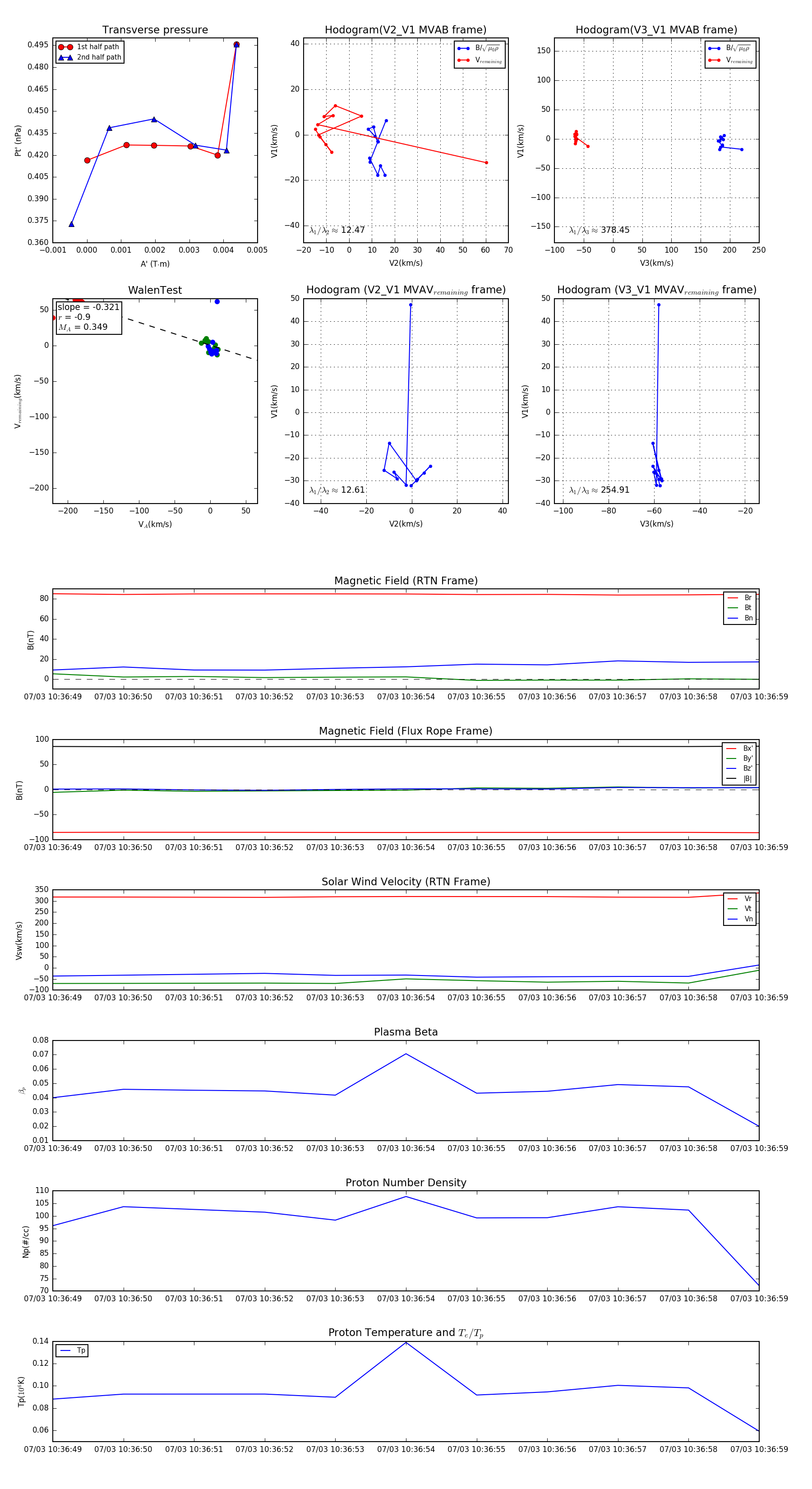Select the Vn legend entry in Solar Wind Velocity
Viewport: 812px width, 1489px height.
[740, 919]
